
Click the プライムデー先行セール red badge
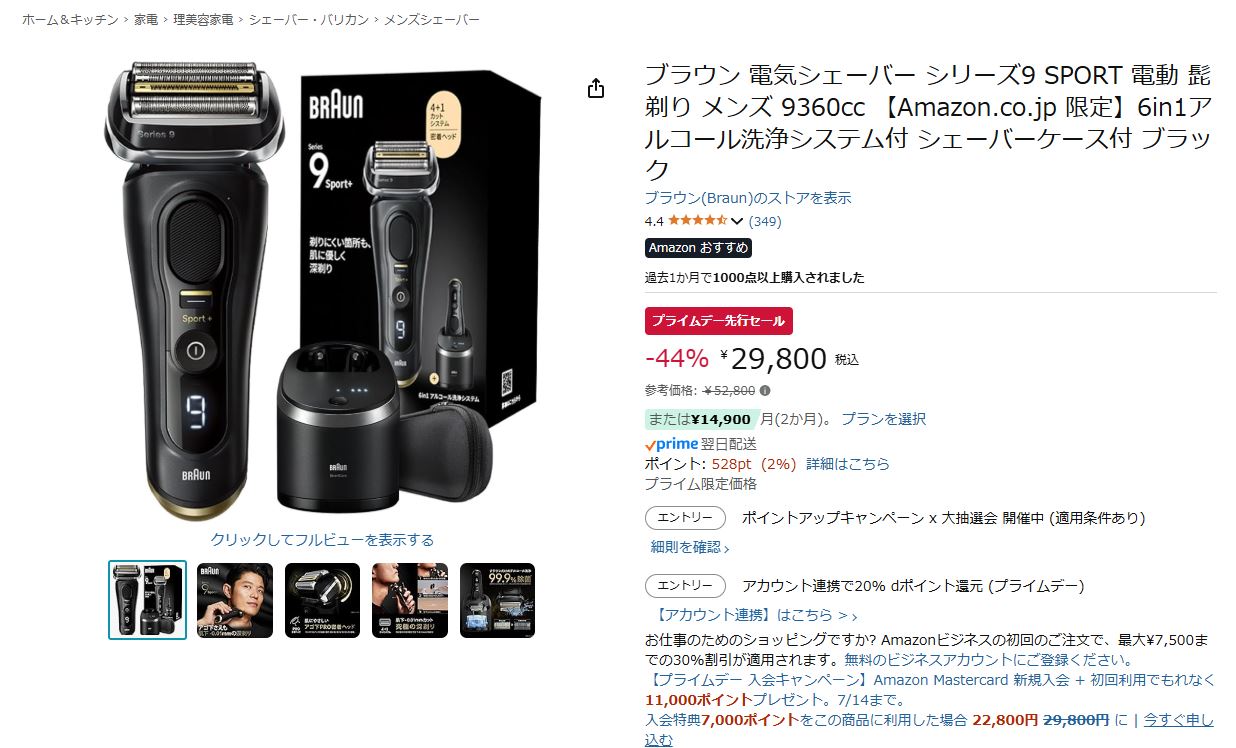click(719, 321)
